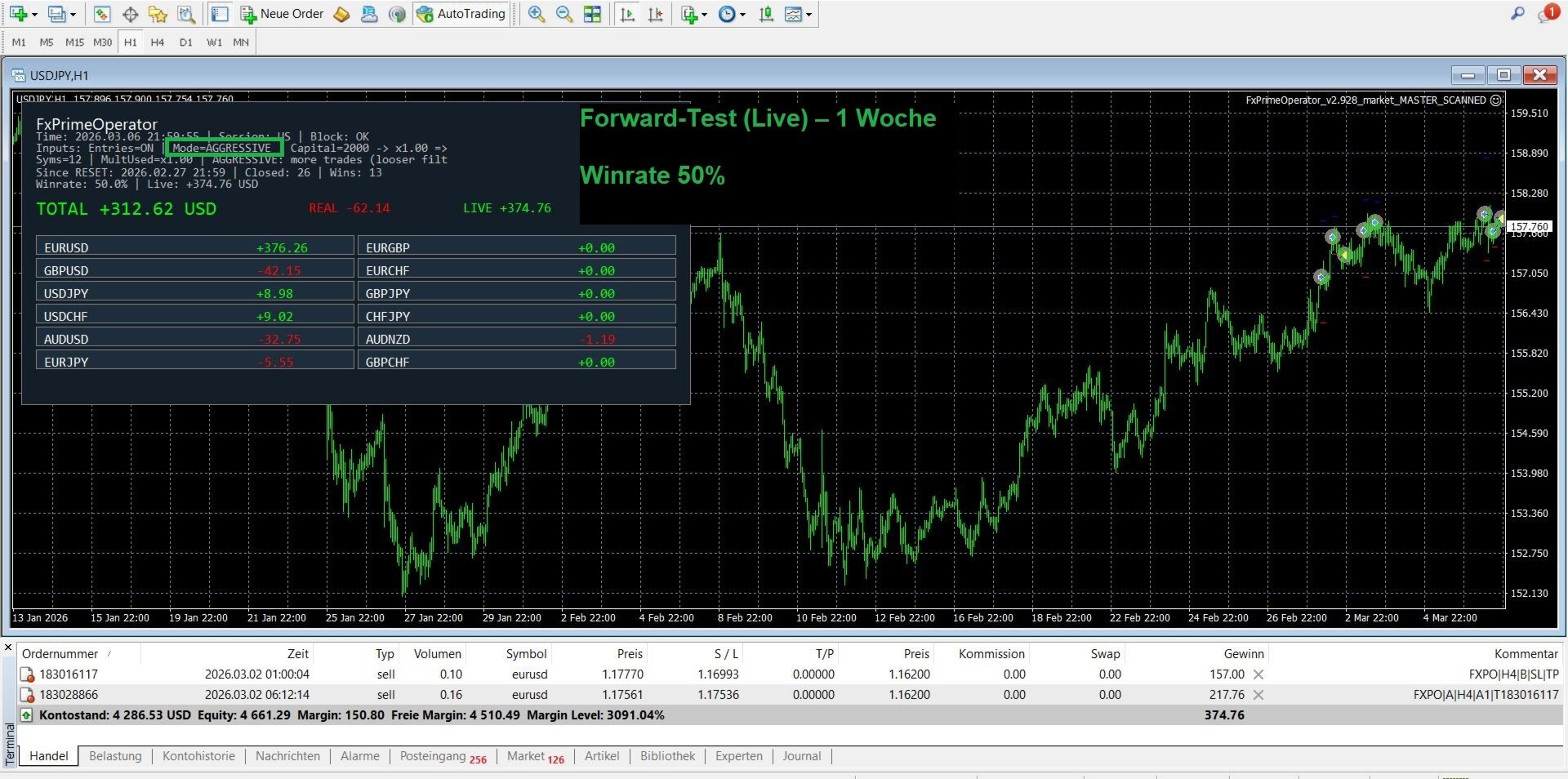
Task: Open the Signals broadcast icon
Action: click(x=397, y=14)
